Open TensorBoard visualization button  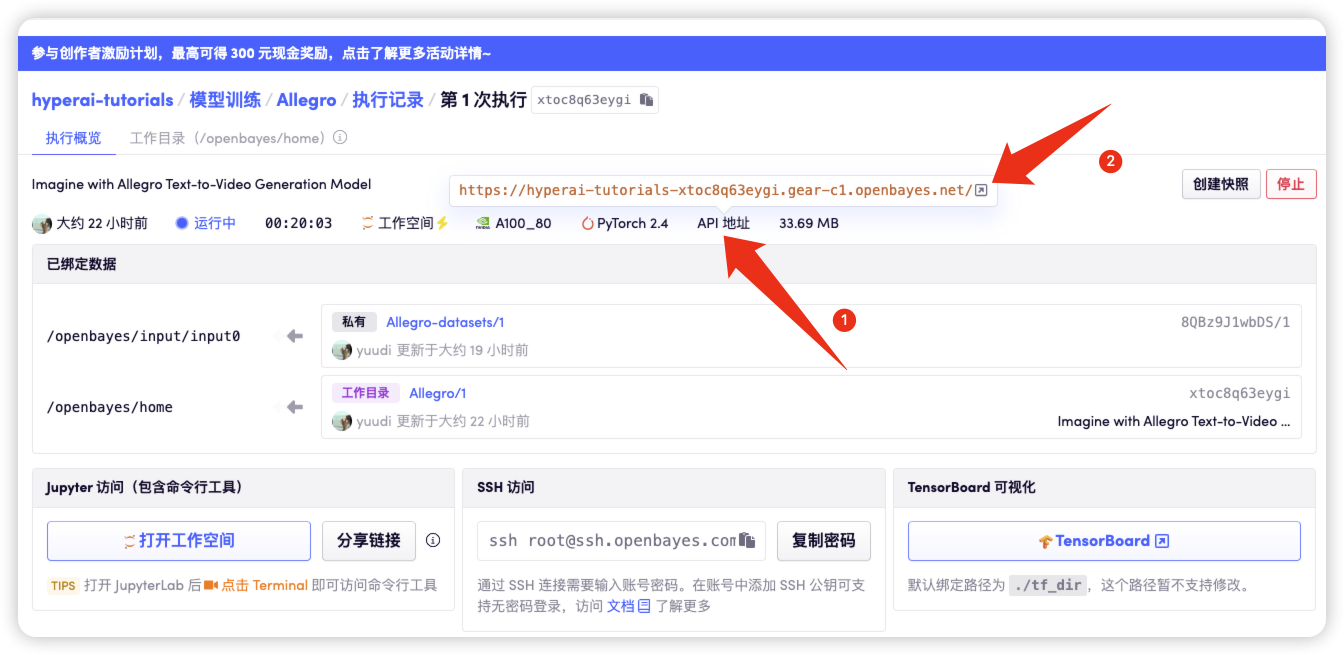pos(1103,541)
